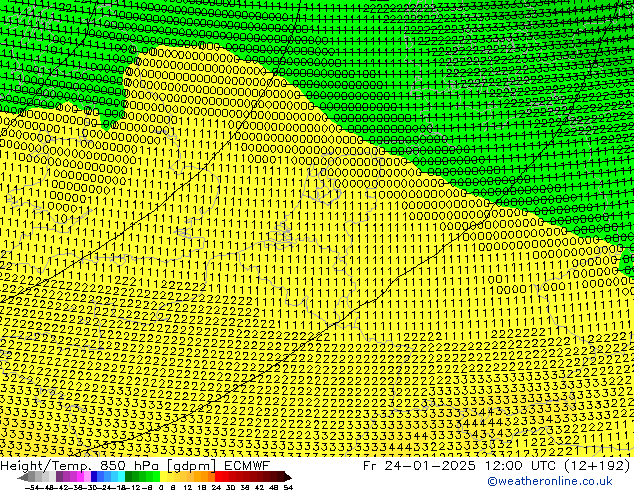The height and width of the screenshot is (490, 634).
Task: Click the bright yellow swatch above 0
Action: click(163, 477)
